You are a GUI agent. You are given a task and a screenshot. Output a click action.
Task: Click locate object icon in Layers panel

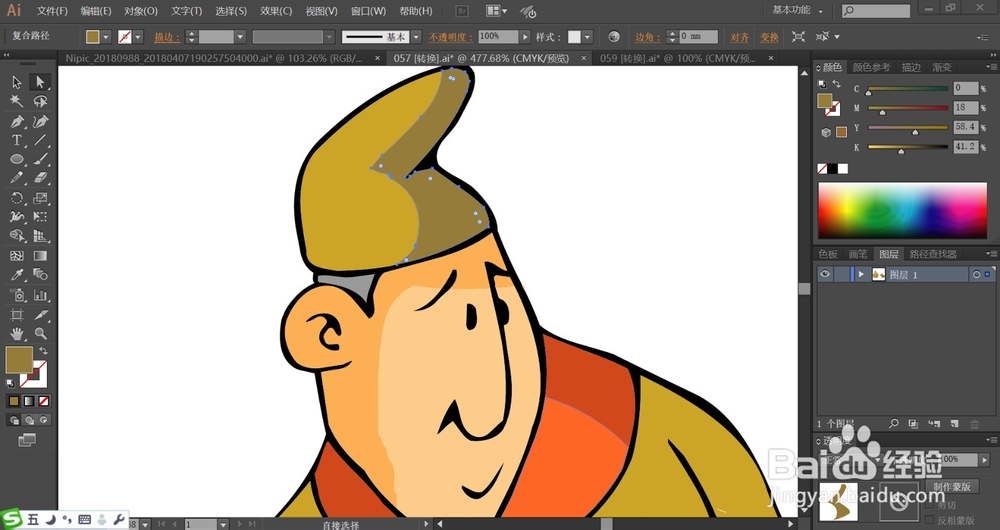coord(893,423)
